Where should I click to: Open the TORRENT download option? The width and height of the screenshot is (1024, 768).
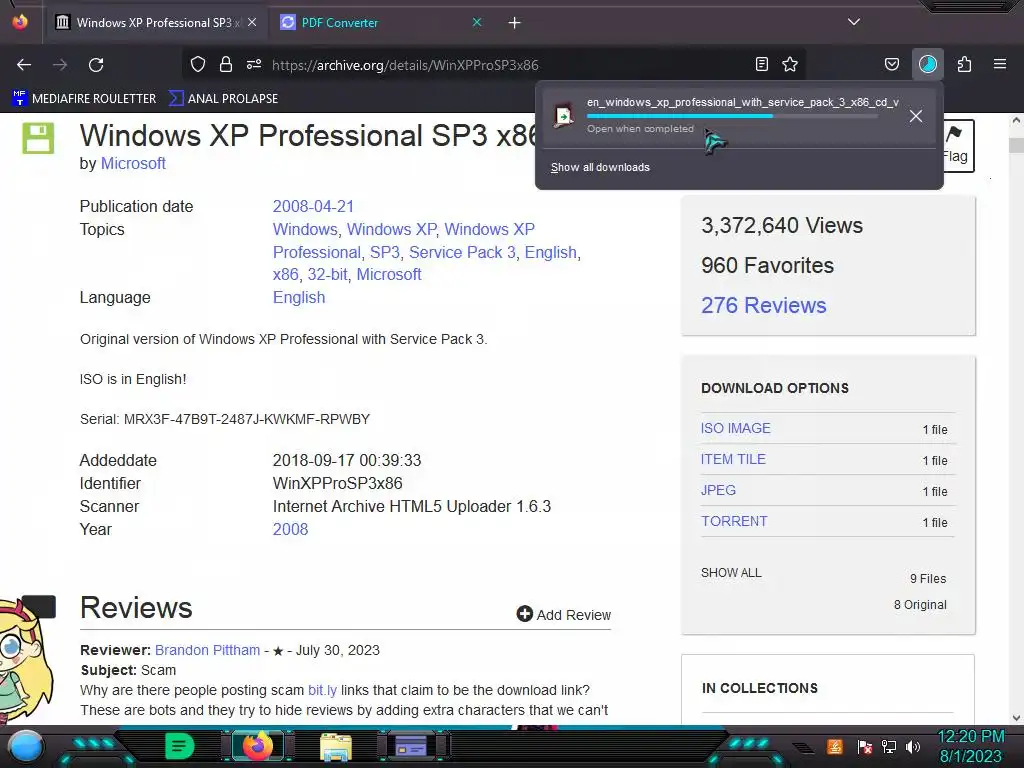point(734,521)
